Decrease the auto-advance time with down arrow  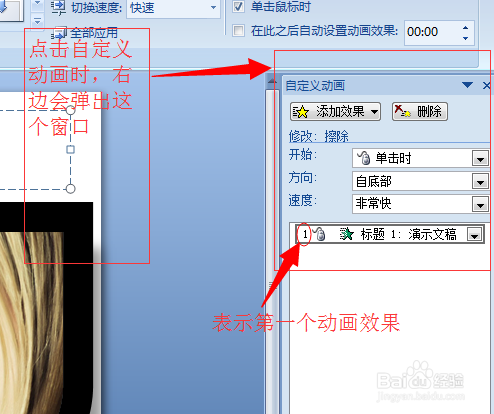click(x=466, y=38)
